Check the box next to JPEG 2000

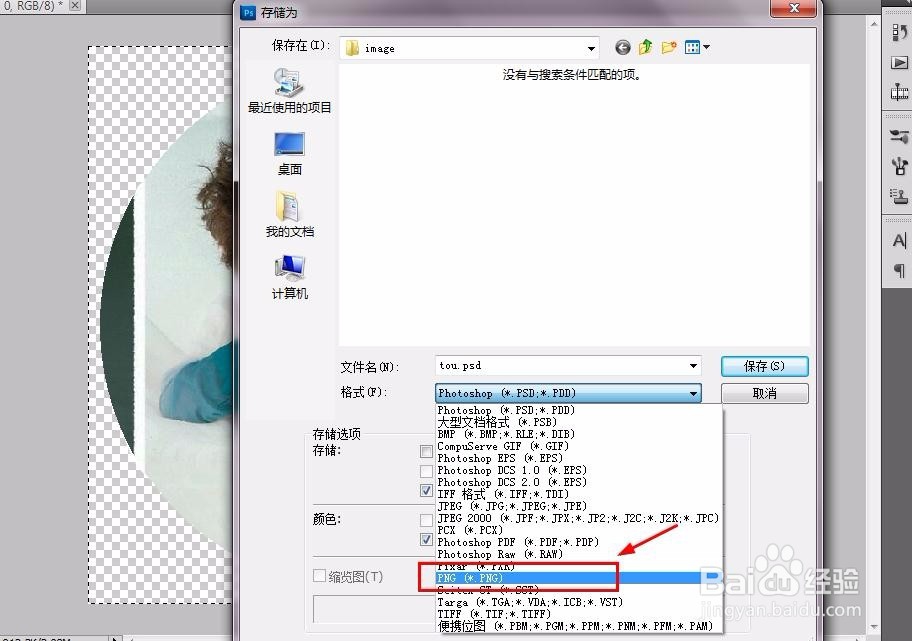[x=427, y=518]
